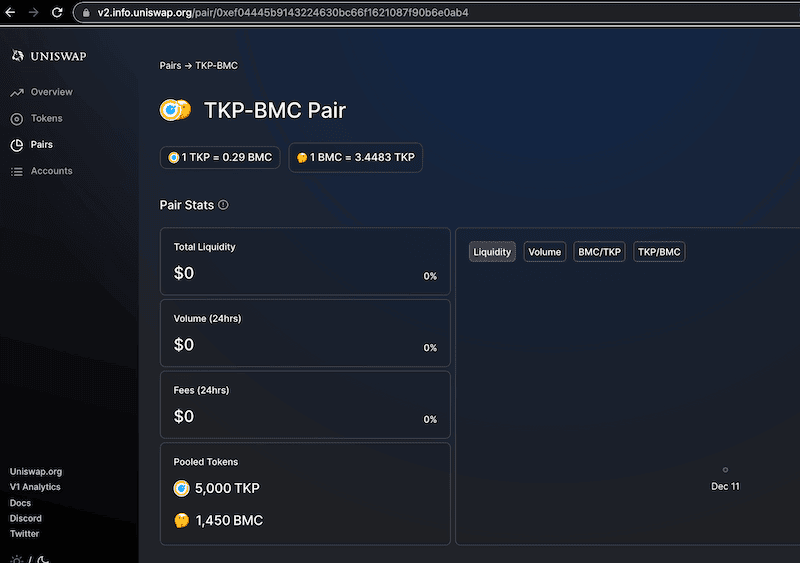Open the Docs link
Screen dimensions: 800x563
tap(20, 503)
